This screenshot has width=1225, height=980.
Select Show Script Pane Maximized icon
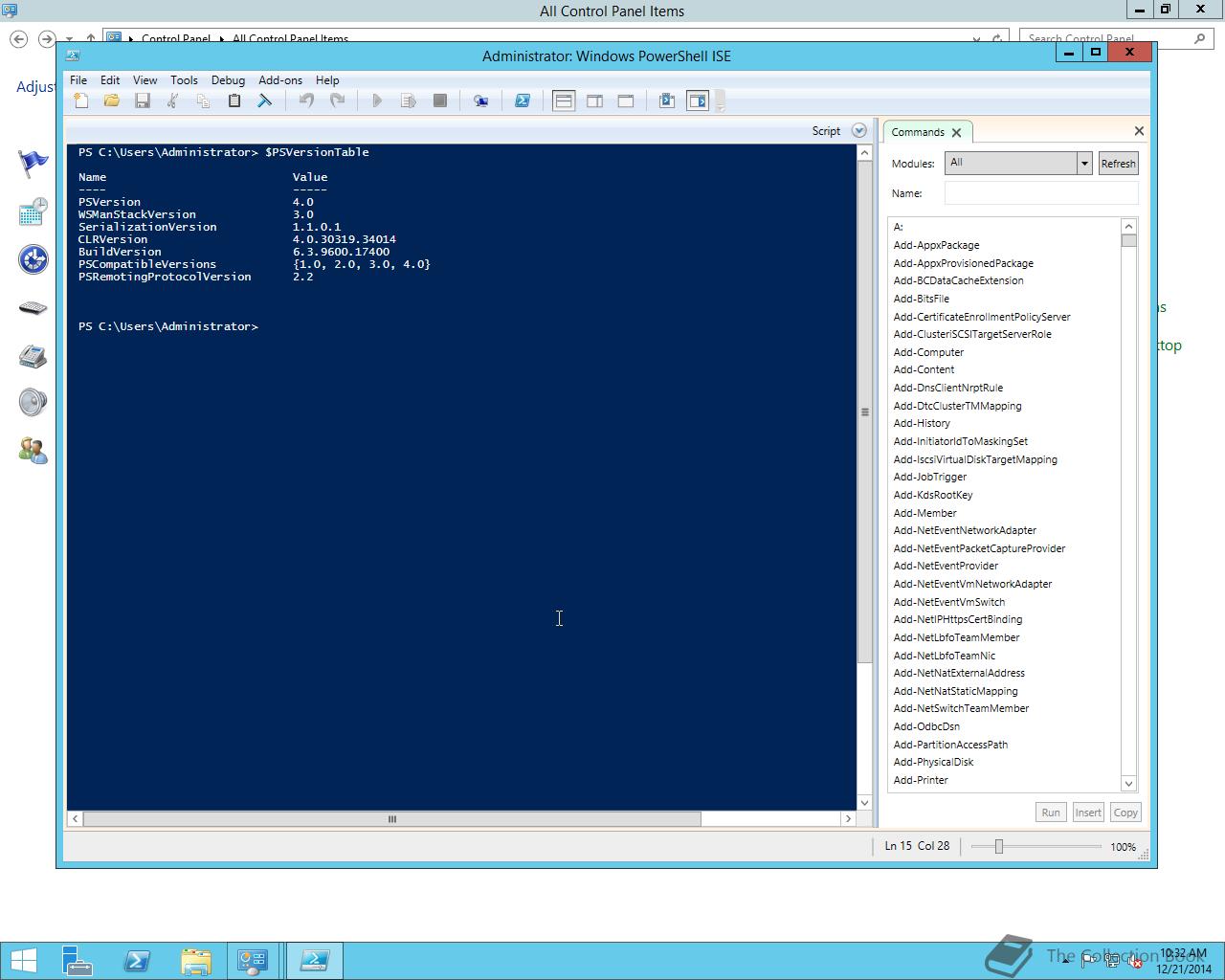(x=626, y=100)
